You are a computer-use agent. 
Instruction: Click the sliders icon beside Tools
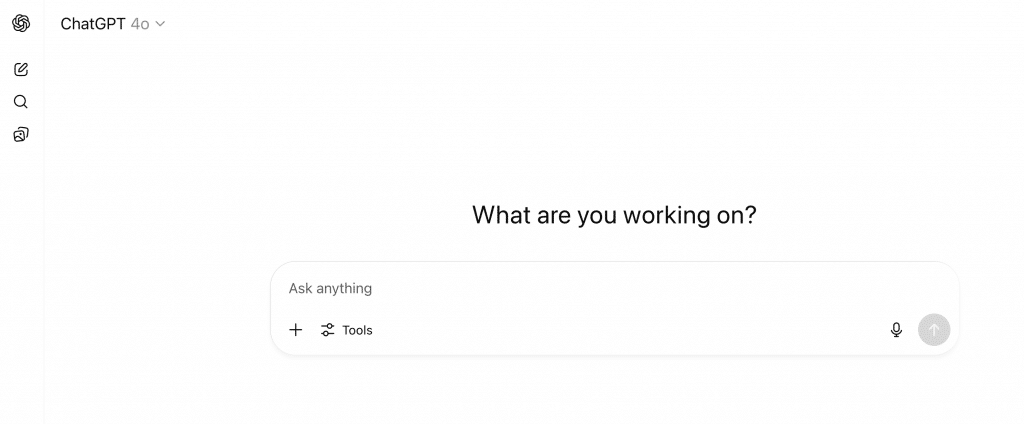click(328, 330)
